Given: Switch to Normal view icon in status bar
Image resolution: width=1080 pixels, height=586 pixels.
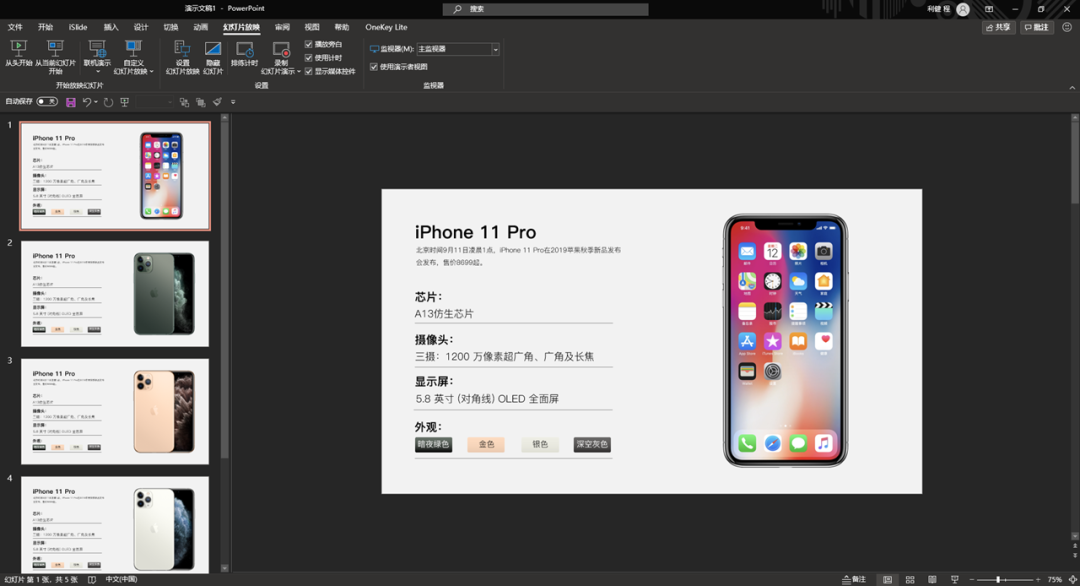Looking at the screenshot, I should [888, 580].
